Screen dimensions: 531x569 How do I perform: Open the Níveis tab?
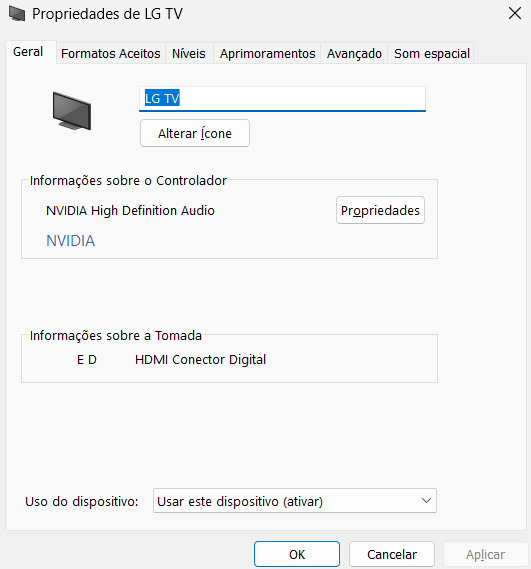click(x=189, y=53)
